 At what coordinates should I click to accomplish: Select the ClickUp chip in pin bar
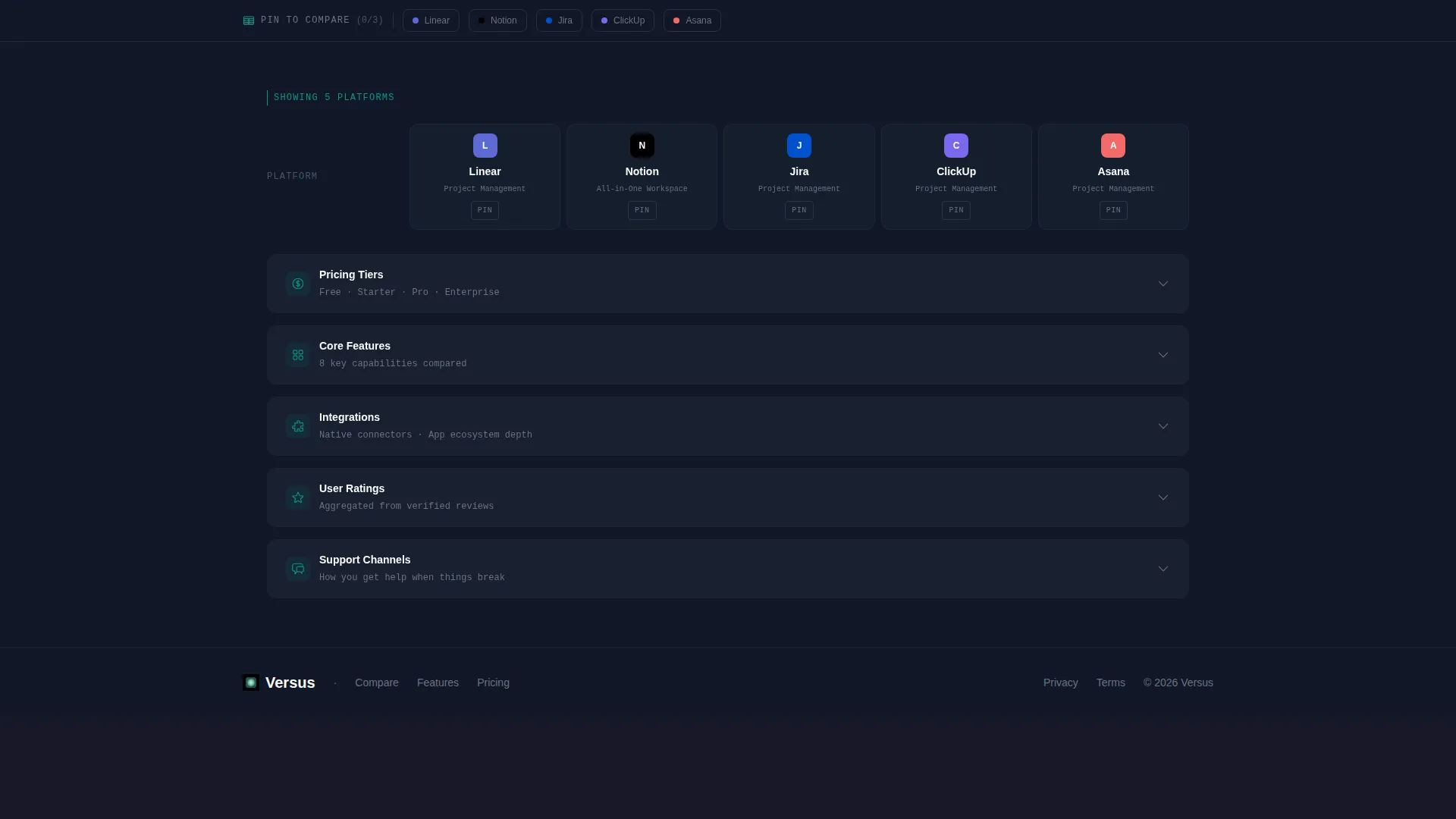623,20
